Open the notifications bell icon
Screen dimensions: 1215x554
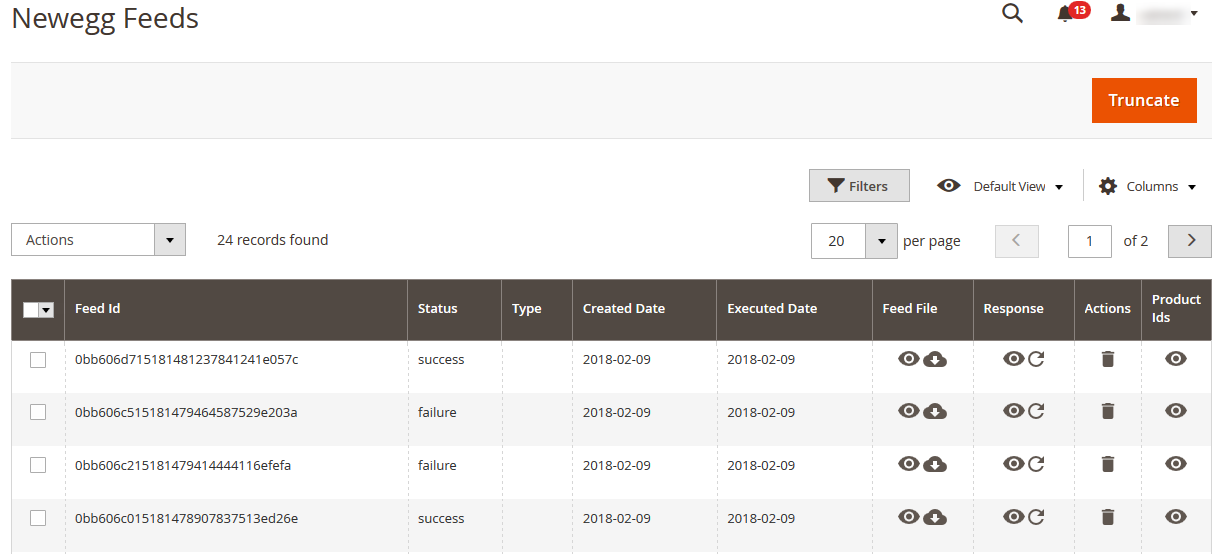1066,14
